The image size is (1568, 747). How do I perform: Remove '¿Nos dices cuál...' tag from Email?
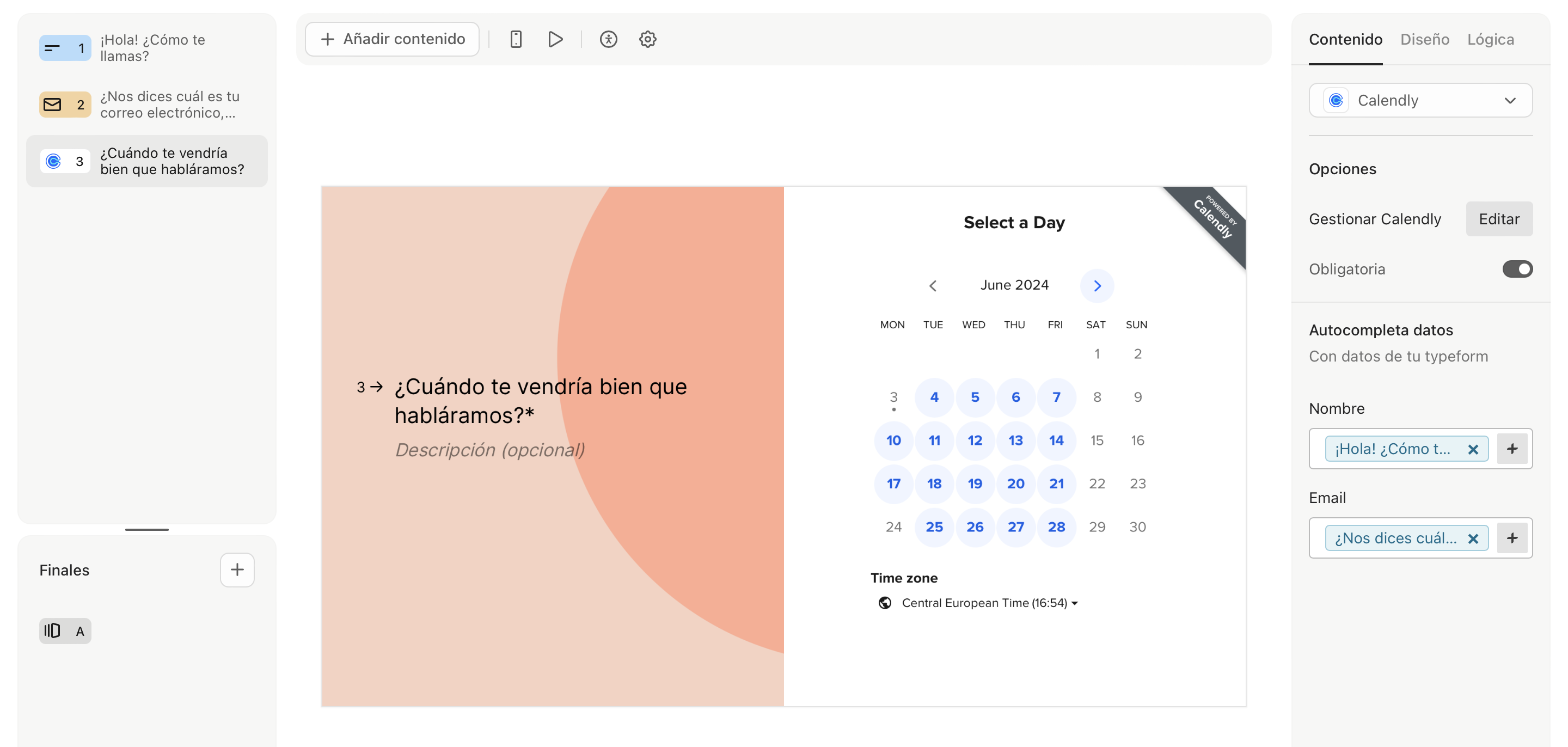coord(1472,539)
